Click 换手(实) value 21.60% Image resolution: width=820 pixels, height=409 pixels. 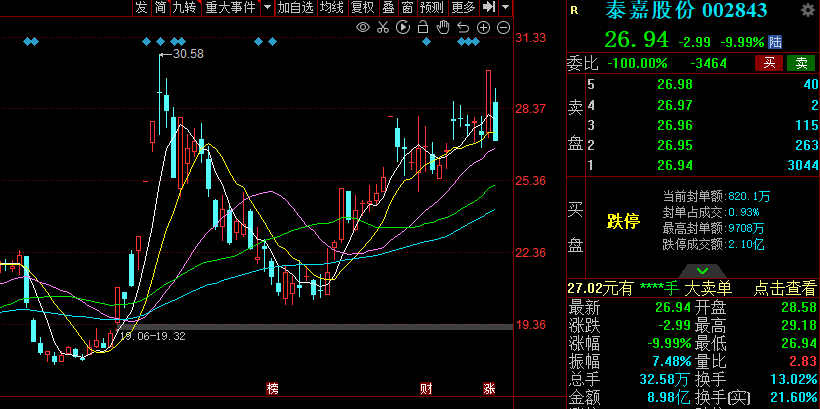(x=793, y=396)
